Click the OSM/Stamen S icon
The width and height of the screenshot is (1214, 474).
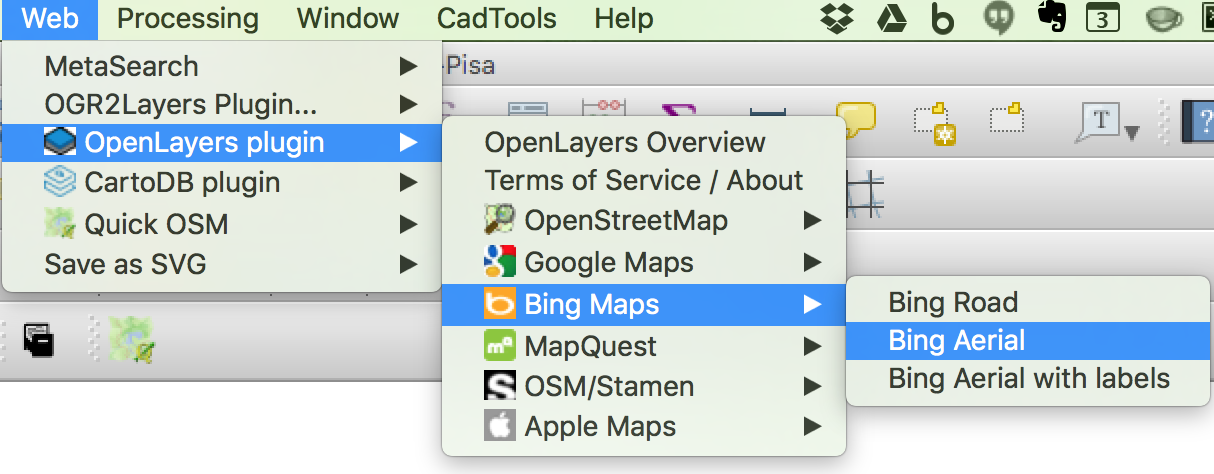tap(500, 386)
